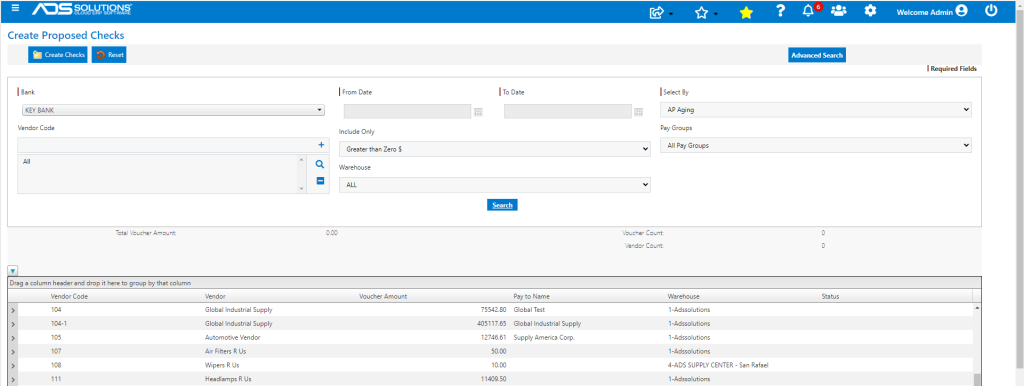Image resolution: width=1024 pixels, height=386 pixels.
Task: Open the To Date calendar picker
Action: pos(638,112)
